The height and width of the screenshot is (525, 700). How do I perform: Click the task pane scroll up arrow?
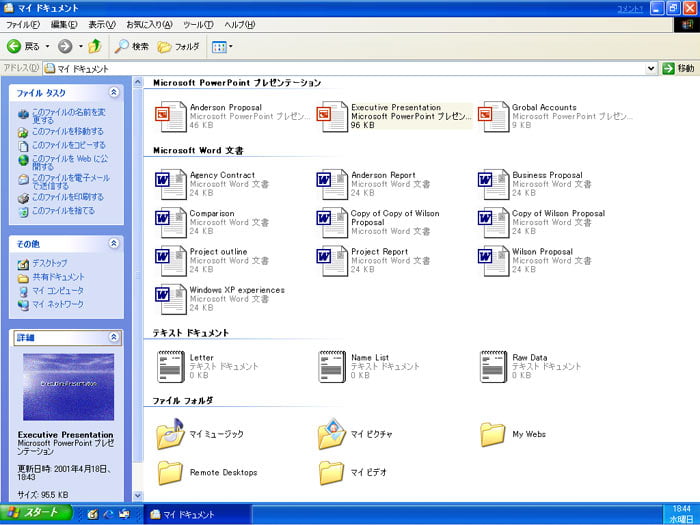[138, 82]
